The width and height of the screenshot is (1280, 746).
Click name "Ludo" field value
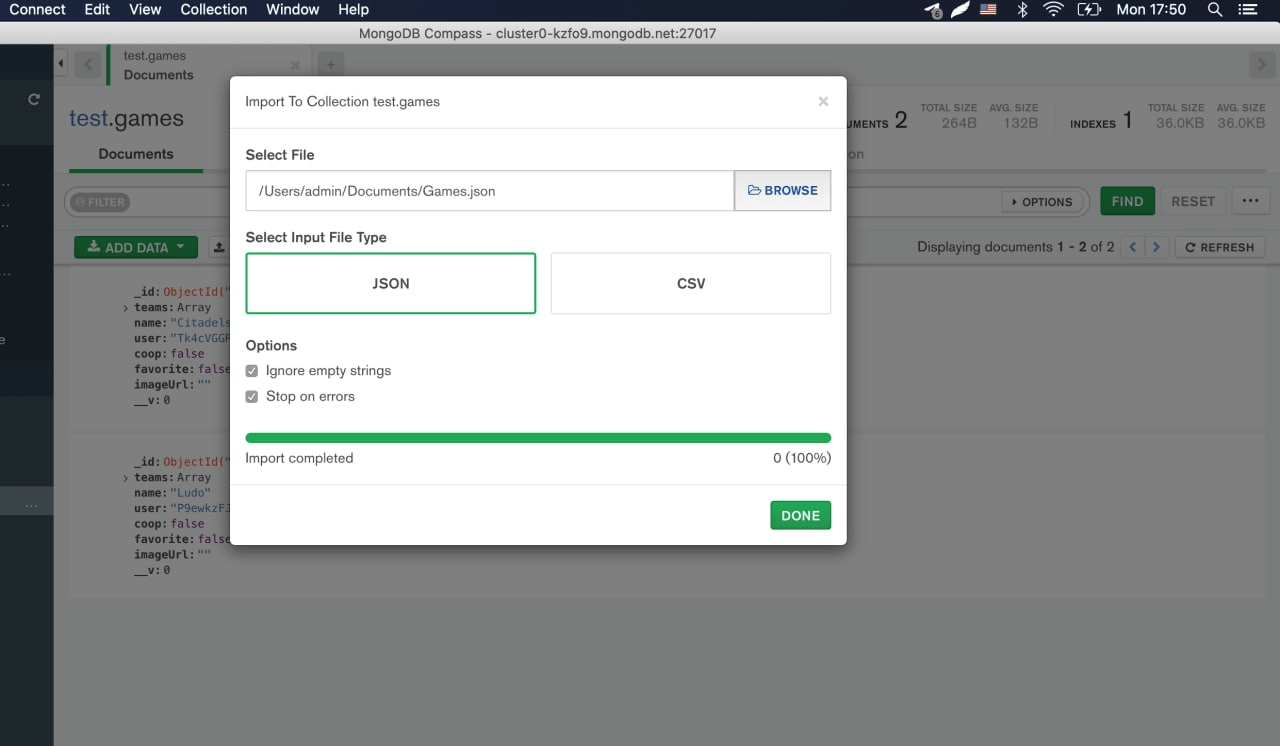click(190, 493)
